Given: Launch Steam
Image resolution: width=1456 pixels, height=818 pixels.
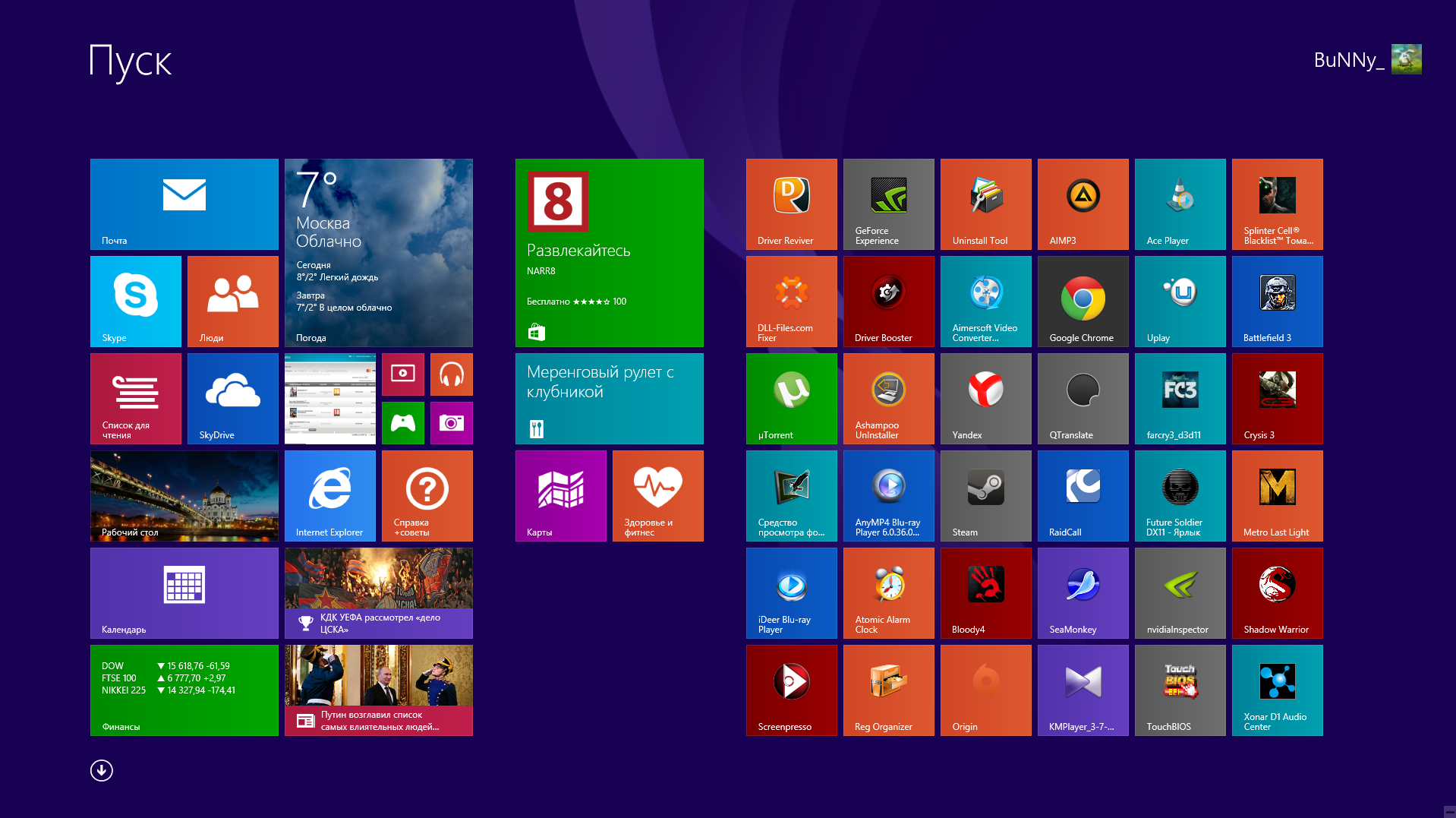Looking at the screenshot, I should 986,496.
